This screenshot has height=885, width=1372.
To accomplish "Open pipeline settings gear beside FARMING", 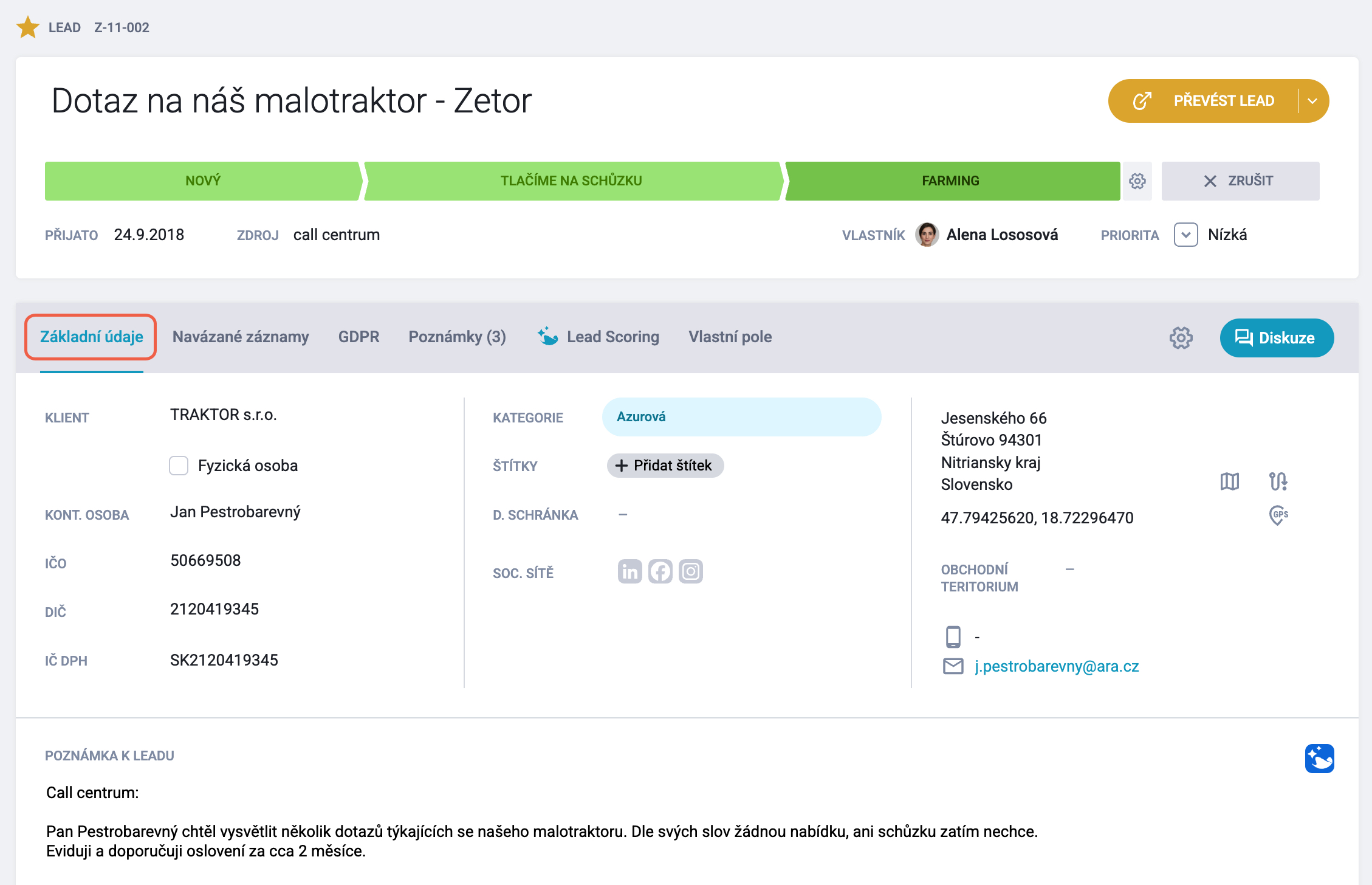I will 1137,181.
